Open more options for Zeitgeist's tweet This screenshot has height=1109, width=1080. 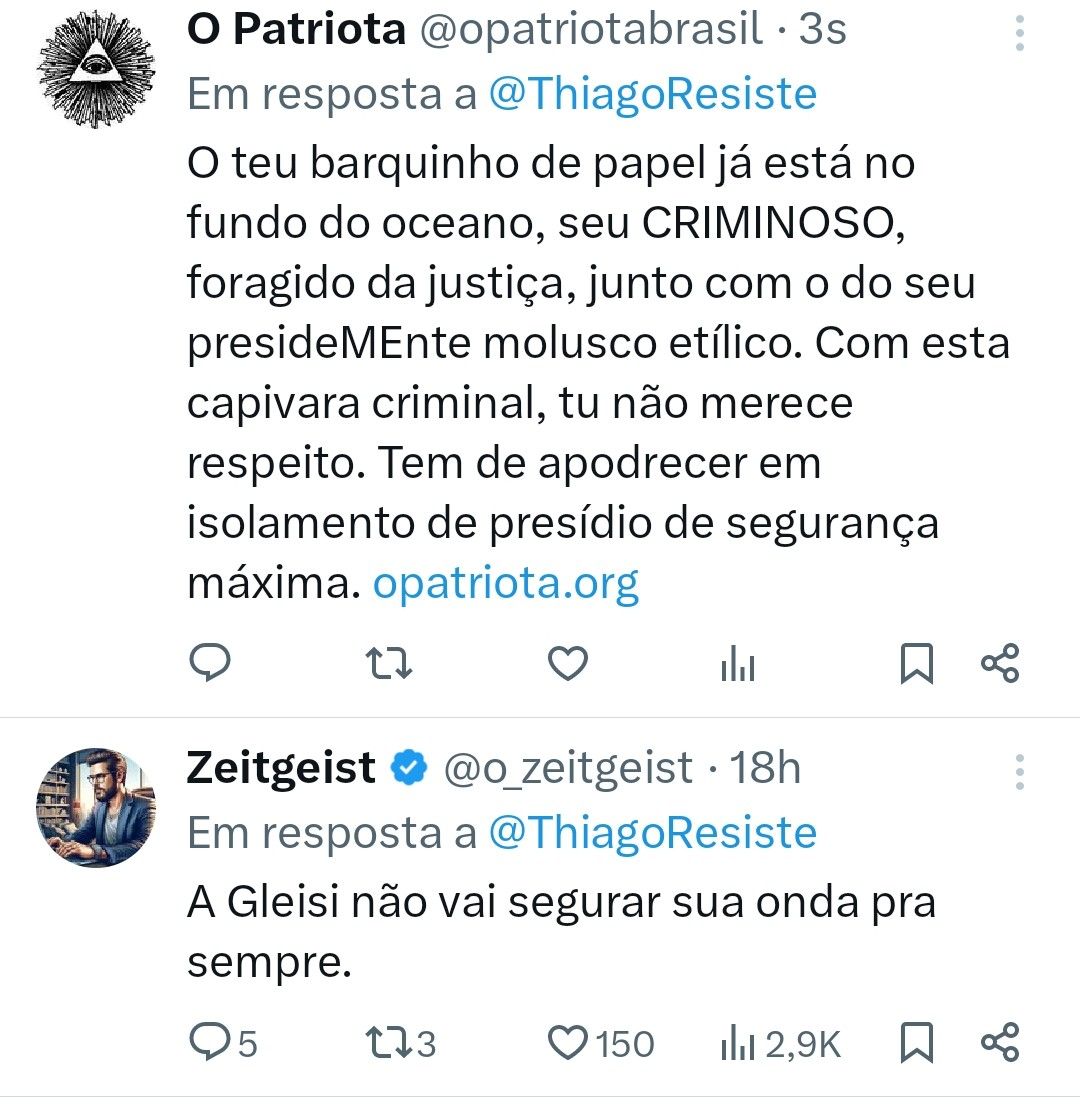tap(1019, 772)
